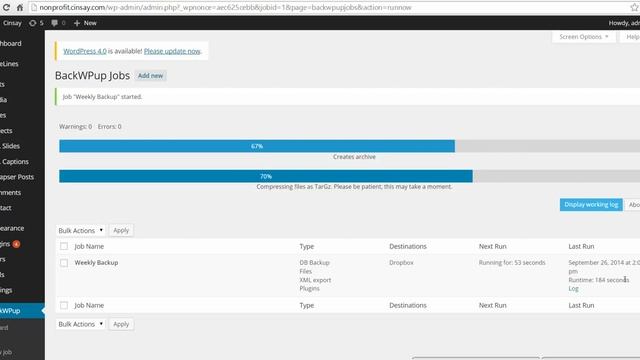Click the DB Backup type entry
This screenshot has width=640, height=360.
click(x=314, y=262)
